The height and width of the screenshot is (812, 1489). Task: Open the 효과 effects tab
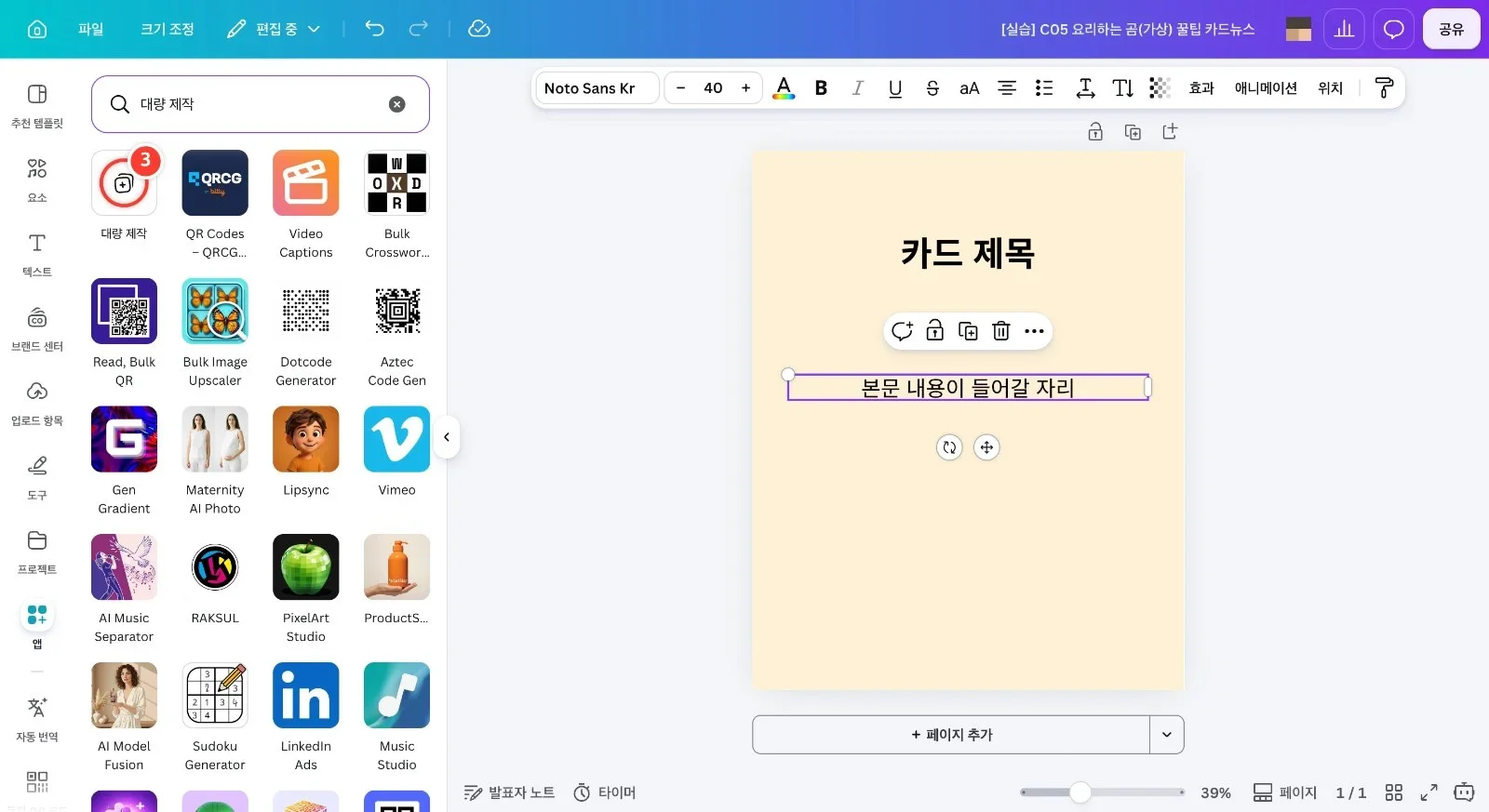point(1201,88)
